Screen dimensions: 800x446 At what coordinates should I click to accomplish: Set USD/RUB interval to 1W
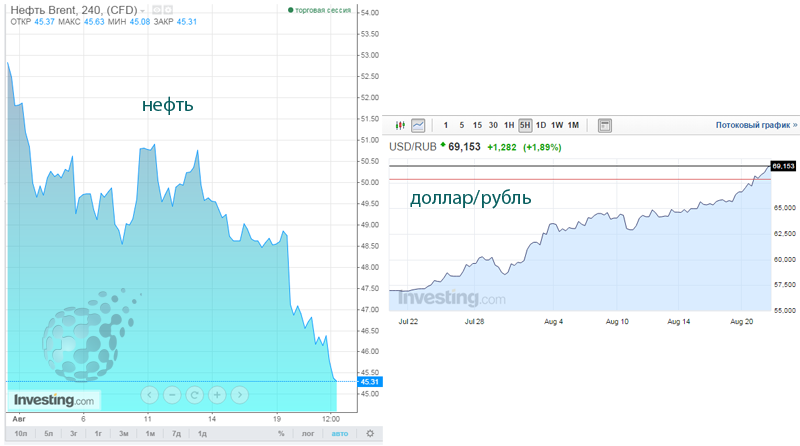(x=557, y=125)
